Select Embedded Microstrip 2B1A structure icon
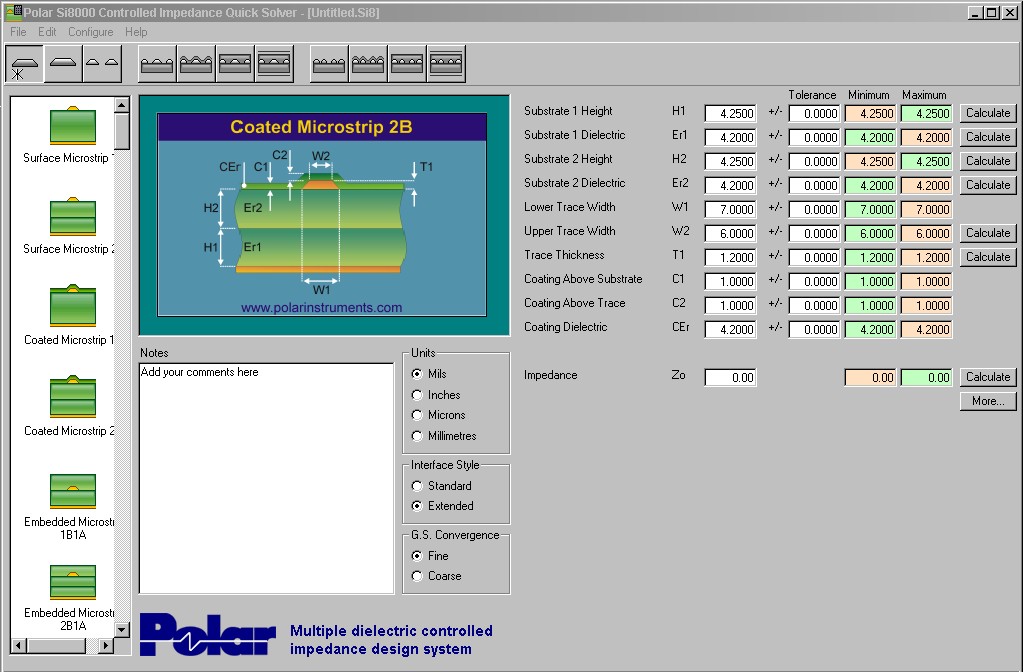Screen dimensions: 1023x672 (x=72, y=582)
